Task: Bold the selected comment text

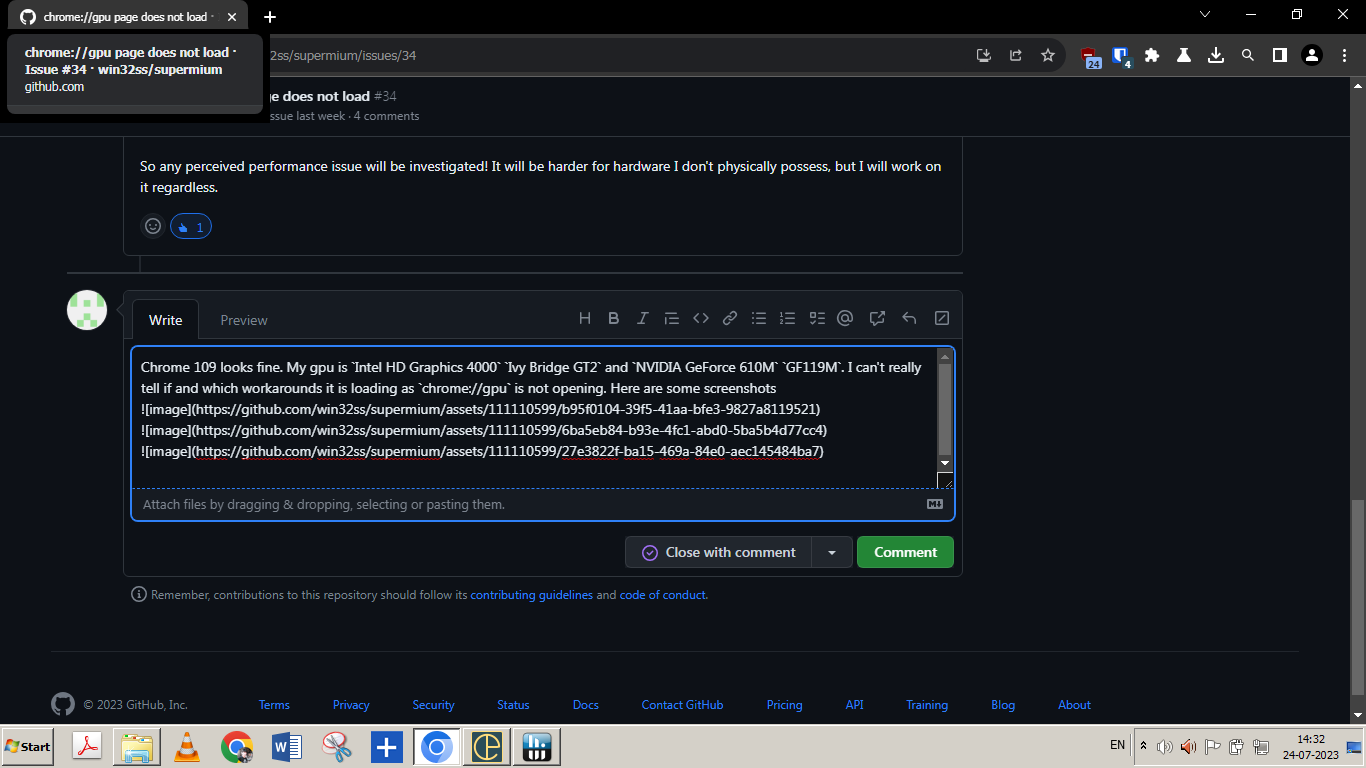Action: click(x=614, y=318)
